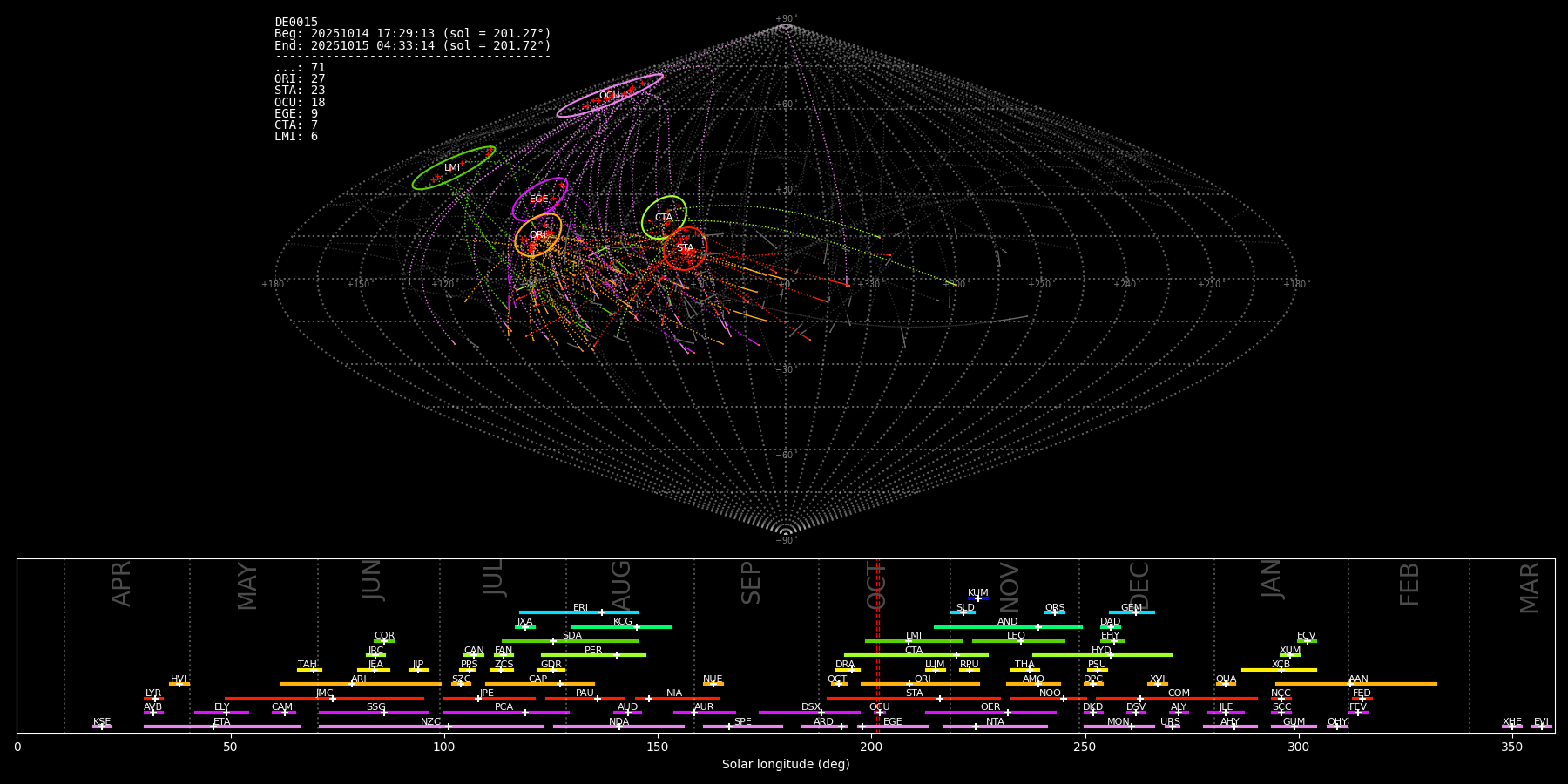Click the EGE radiant ellipse label on the sky map

[x=539, y=199]
